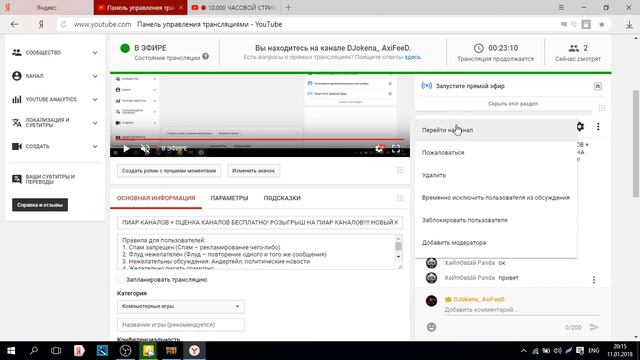Viewport: 640px width, 360px height.
Task: Play the live stream preview
Action: click(x=126, y=149)
